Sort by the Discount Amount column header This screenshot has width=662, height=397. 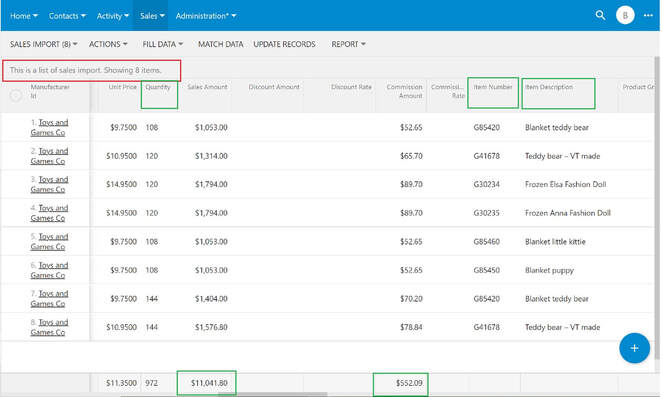click(x=274, y=87)
